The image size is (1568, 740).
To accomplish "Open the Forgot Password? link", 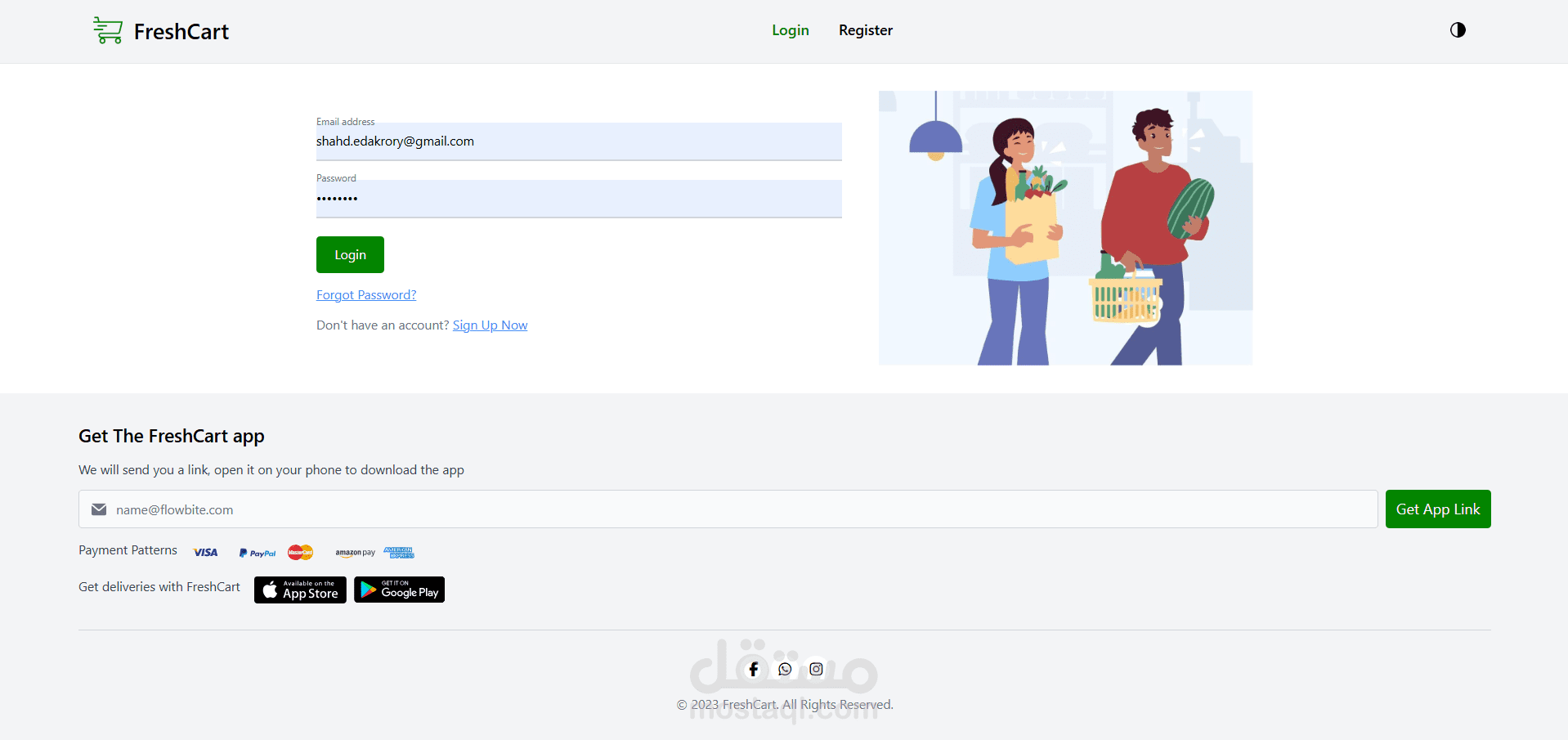I will [x=366, y=295].
